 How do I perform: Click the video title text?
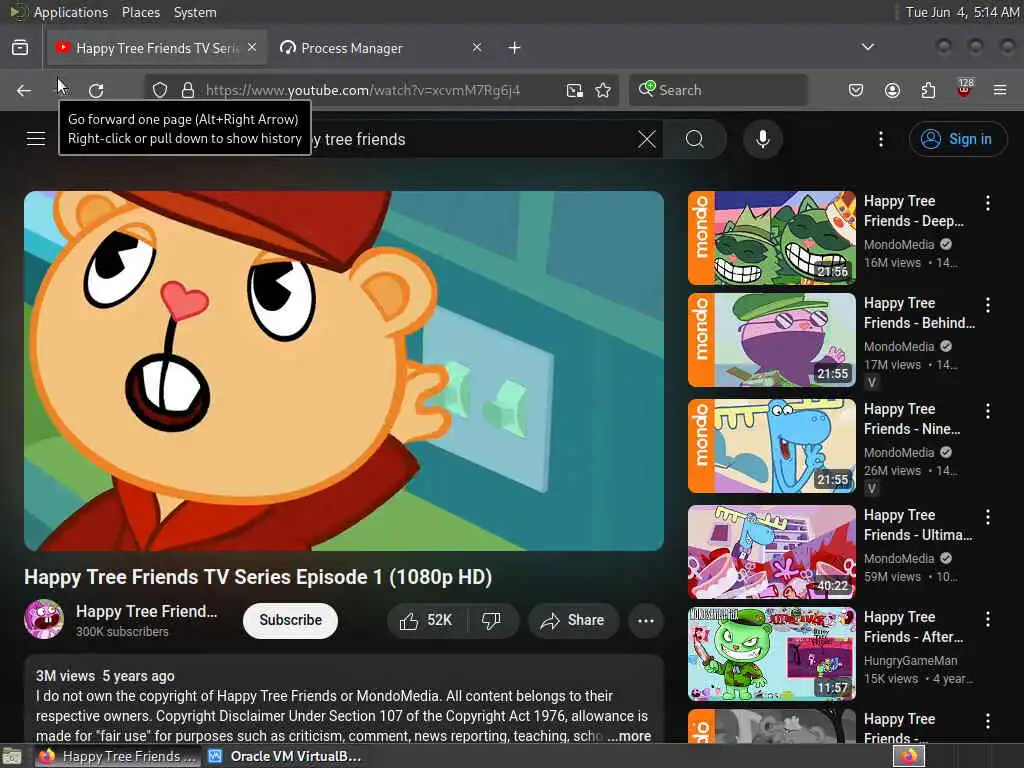point(258,577)
